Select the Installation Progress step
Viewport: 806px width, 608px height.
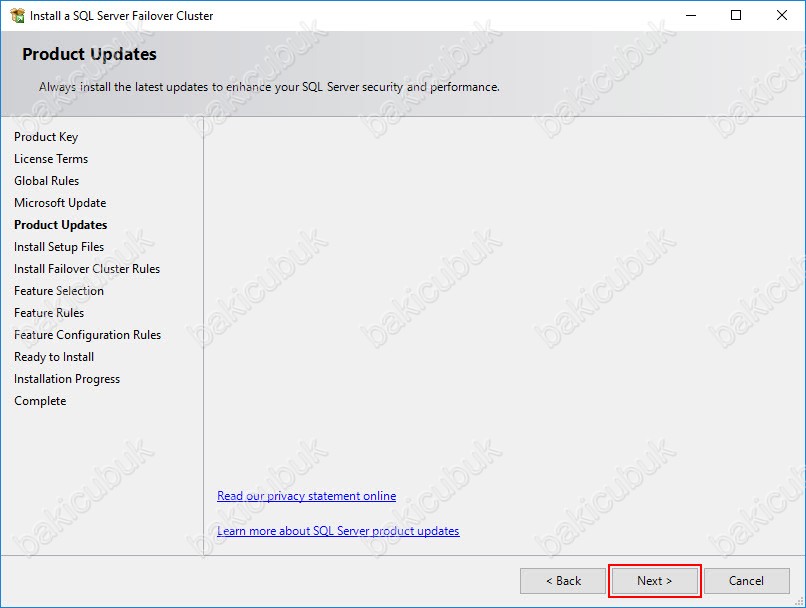point(67,379)
